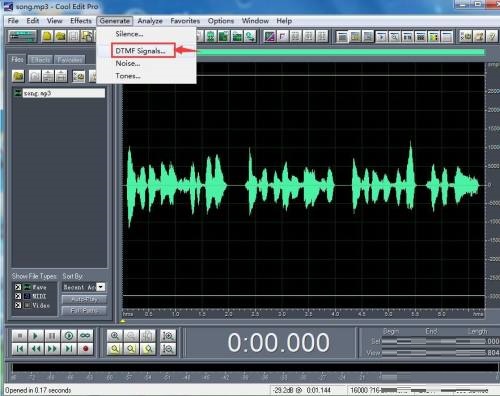The width and height of the screenshot is (500, 396).
Task: Select DTMF Signals from Generate menu
Action: coord(140,51)
